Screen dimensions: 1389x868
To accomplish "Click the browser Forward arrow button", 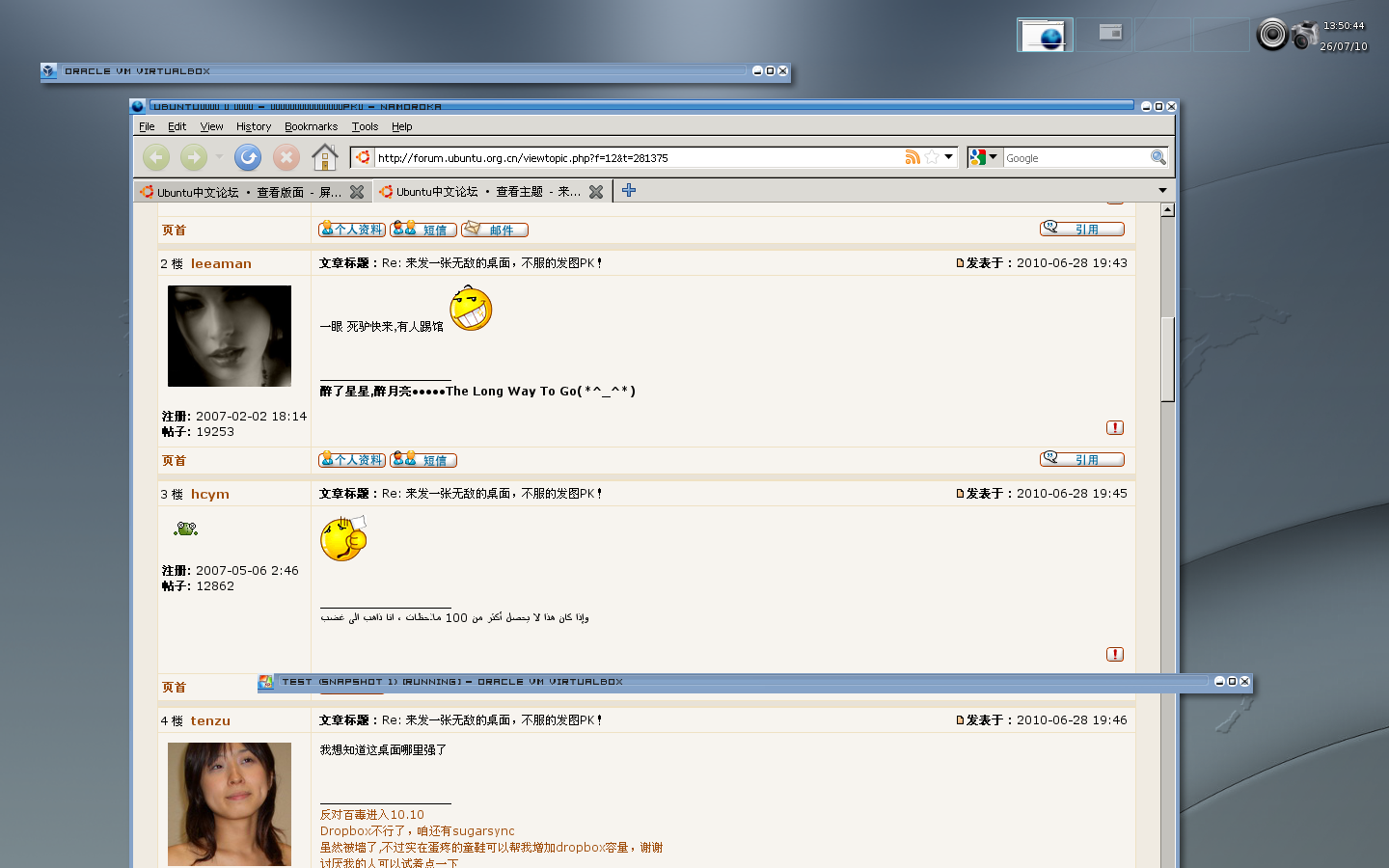I will pyautogui.click(x=194, y=157).
